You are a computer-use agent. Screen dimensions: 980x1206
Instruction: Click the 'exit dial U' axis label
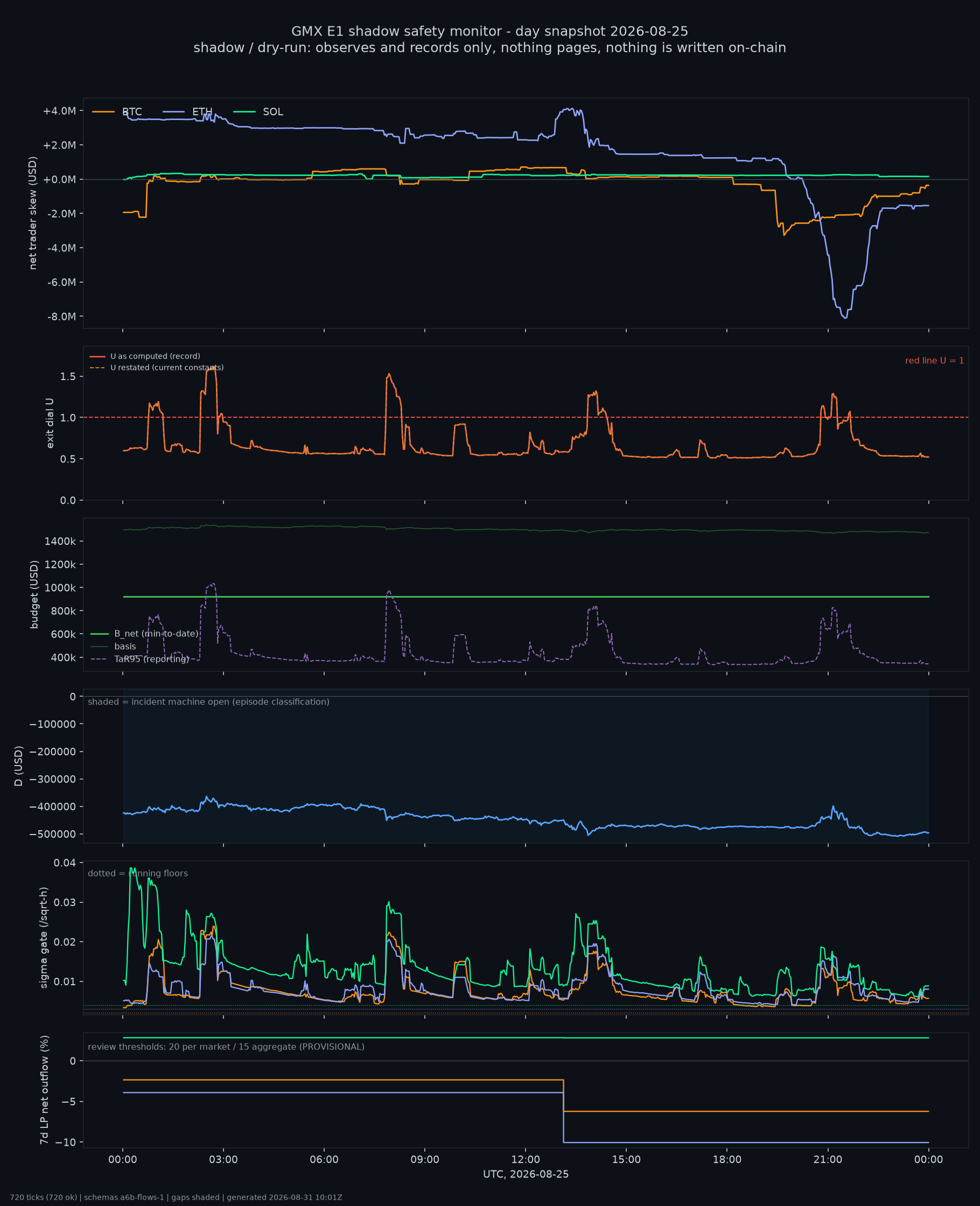[x=50, y=423]
